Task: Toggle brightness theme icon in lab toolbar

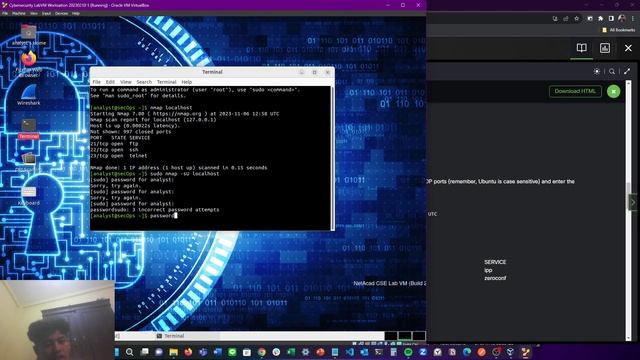Action: (x=597, y=71)
